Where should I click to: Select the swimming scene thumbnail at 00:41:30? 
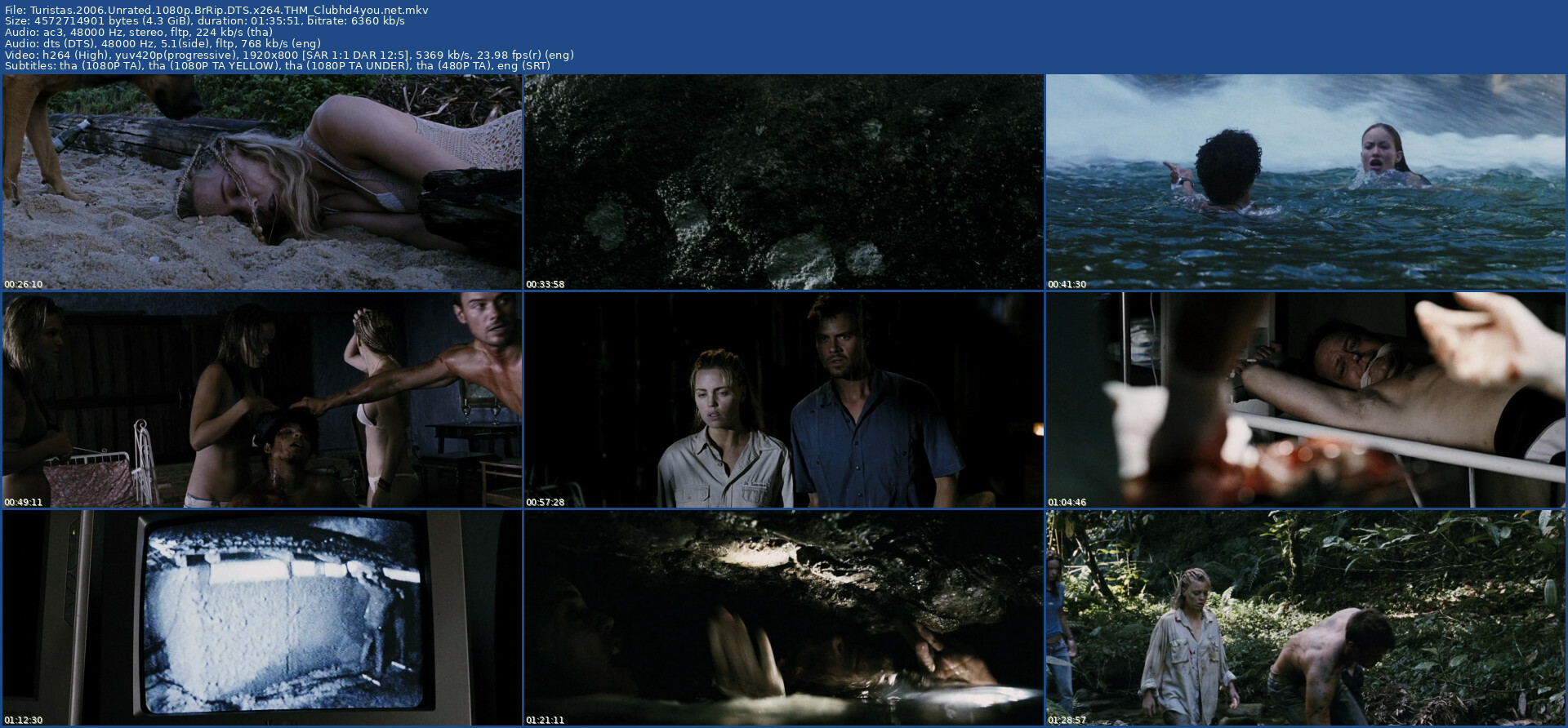pyautogui.click(x=1305, y=182)
